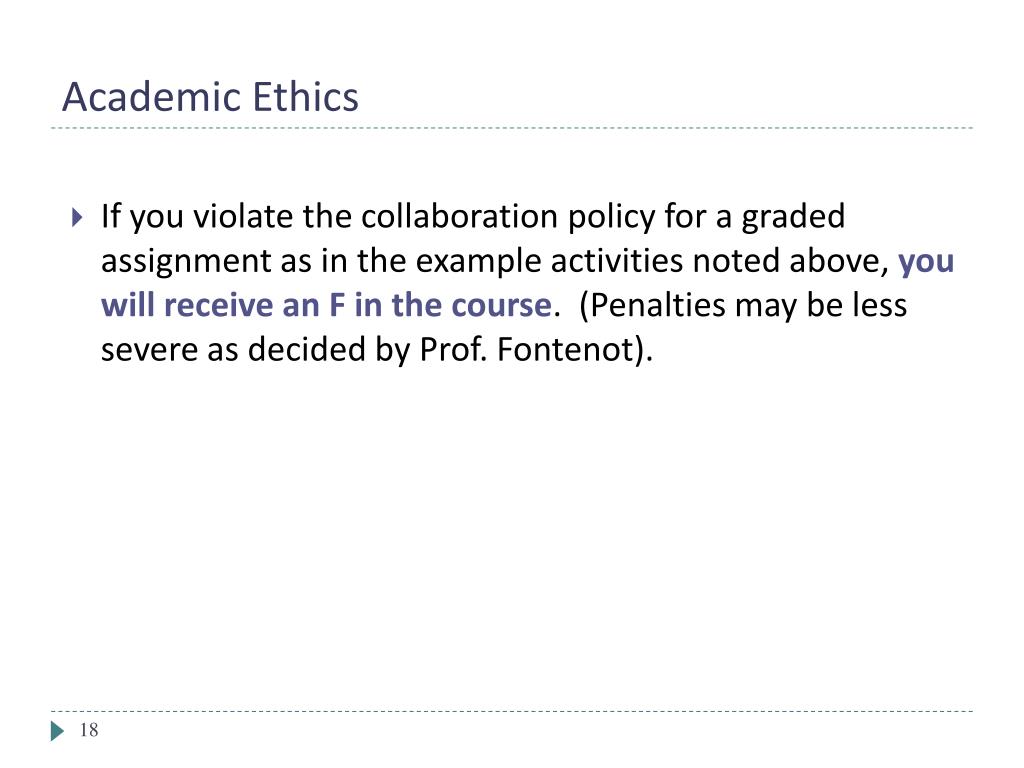Select the name "Fontenot" in the text
Viewport: 1024px width, 768px height.
point(566,349)
